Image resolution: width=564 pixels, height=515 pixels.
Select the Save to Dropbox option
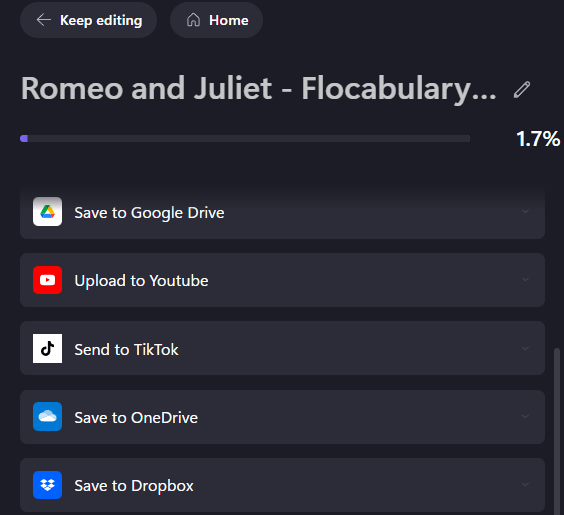[x=282, y=485]
